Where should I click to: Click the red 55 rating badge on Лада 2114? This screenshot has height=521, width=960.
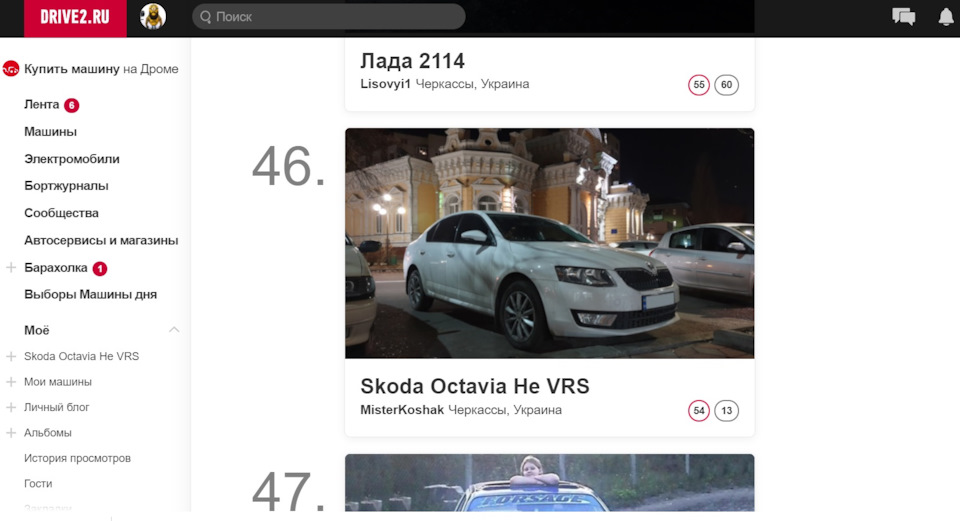pyautogui.click(x=699, y=84)
